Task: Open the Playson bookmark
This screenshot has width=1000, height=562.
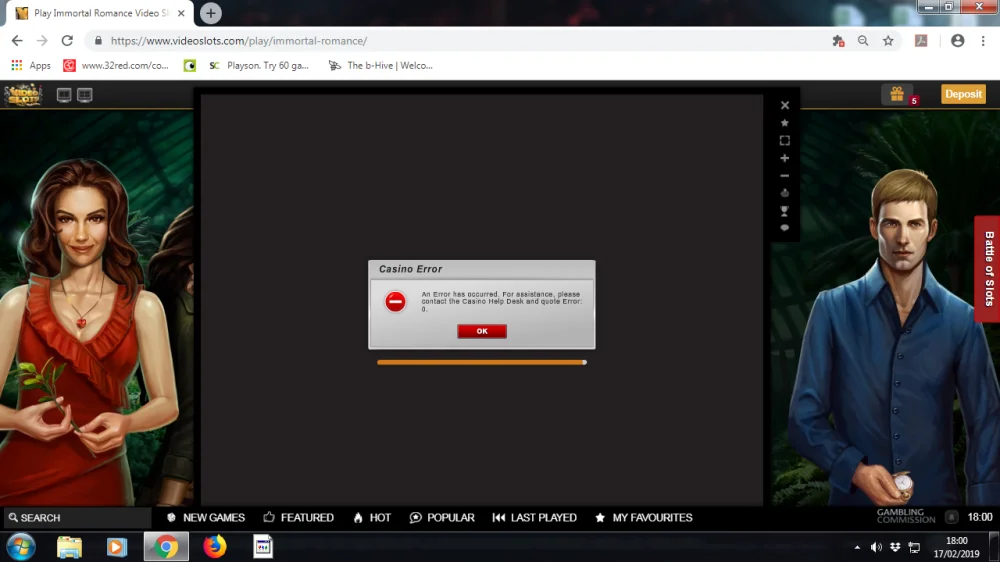Action: coord(259,65)
